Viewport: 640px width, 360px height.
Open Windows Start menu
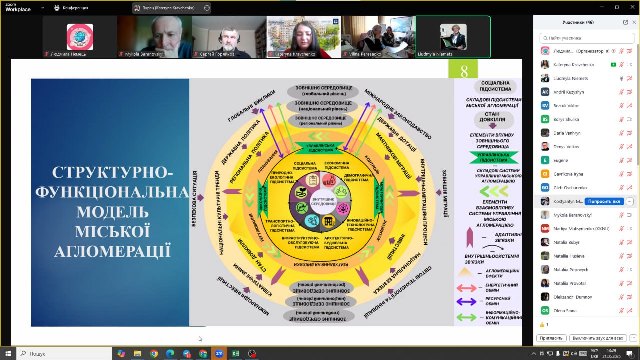click(8, 353)
